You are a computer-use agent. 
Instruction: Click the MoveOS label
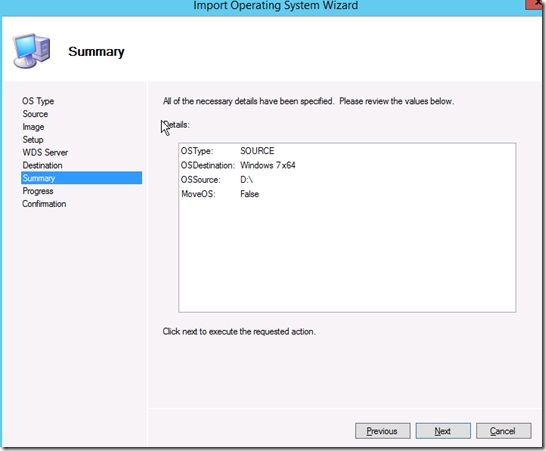click(x=198, y=194)
